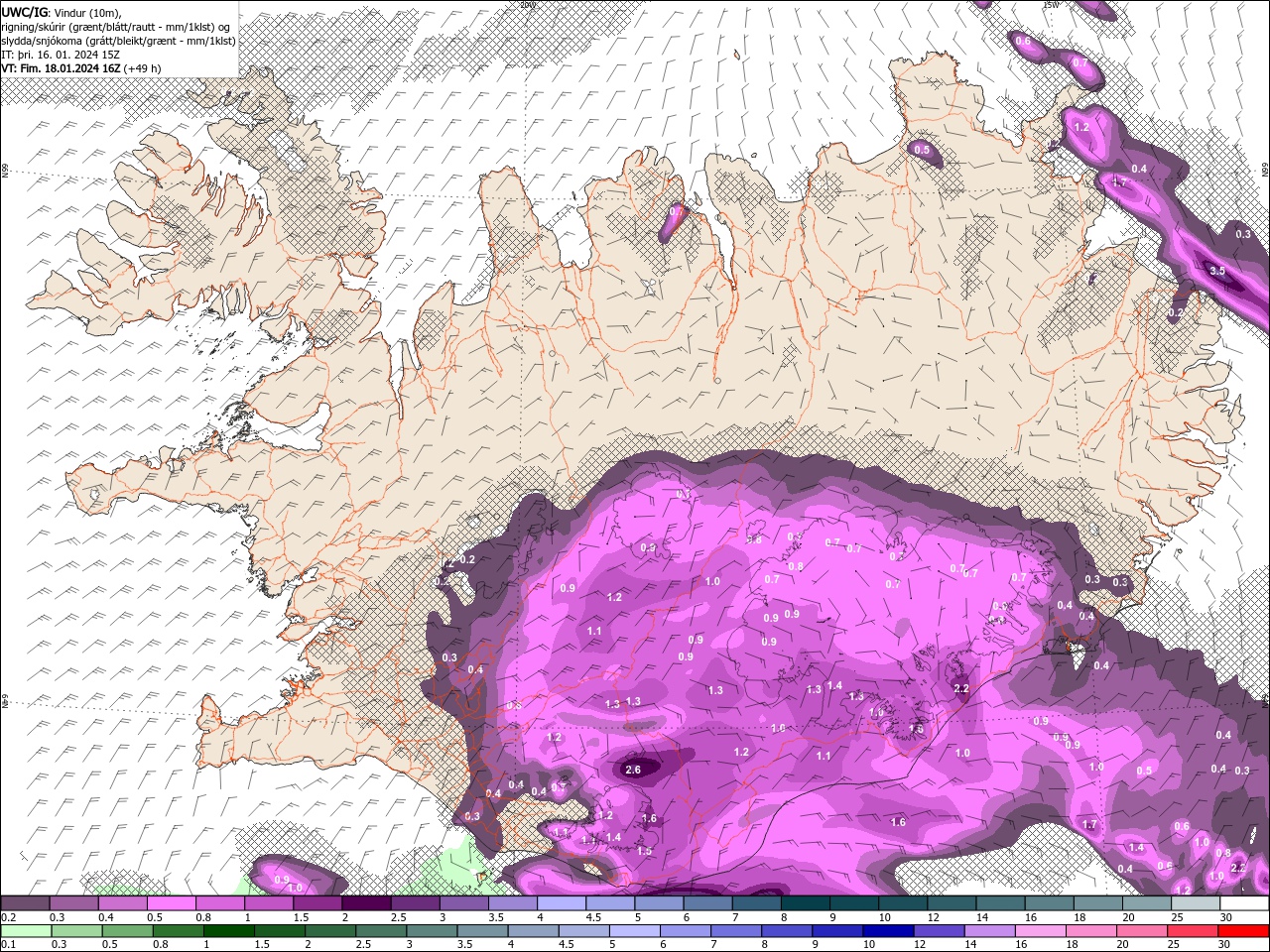Image resolution: width=1270 pixels, height=952 pixels.
Task: Click the 'slydda/snjókoma' legend description line
Action: point(118,41)
